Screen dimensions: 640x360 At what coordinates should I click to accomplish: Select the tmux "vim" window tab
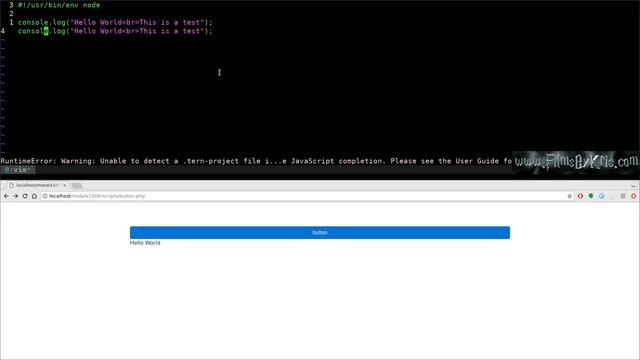(18, 170)
